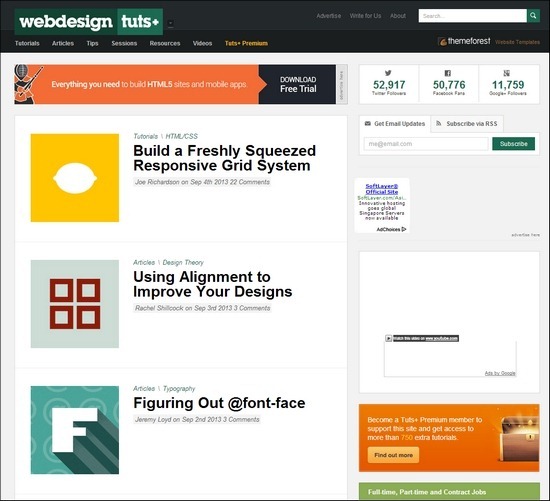Image resolution: width=550 pixels, height=501 pixels.
Task: Click the 50,776 Facebook Fans count
Action: [449, 84]
